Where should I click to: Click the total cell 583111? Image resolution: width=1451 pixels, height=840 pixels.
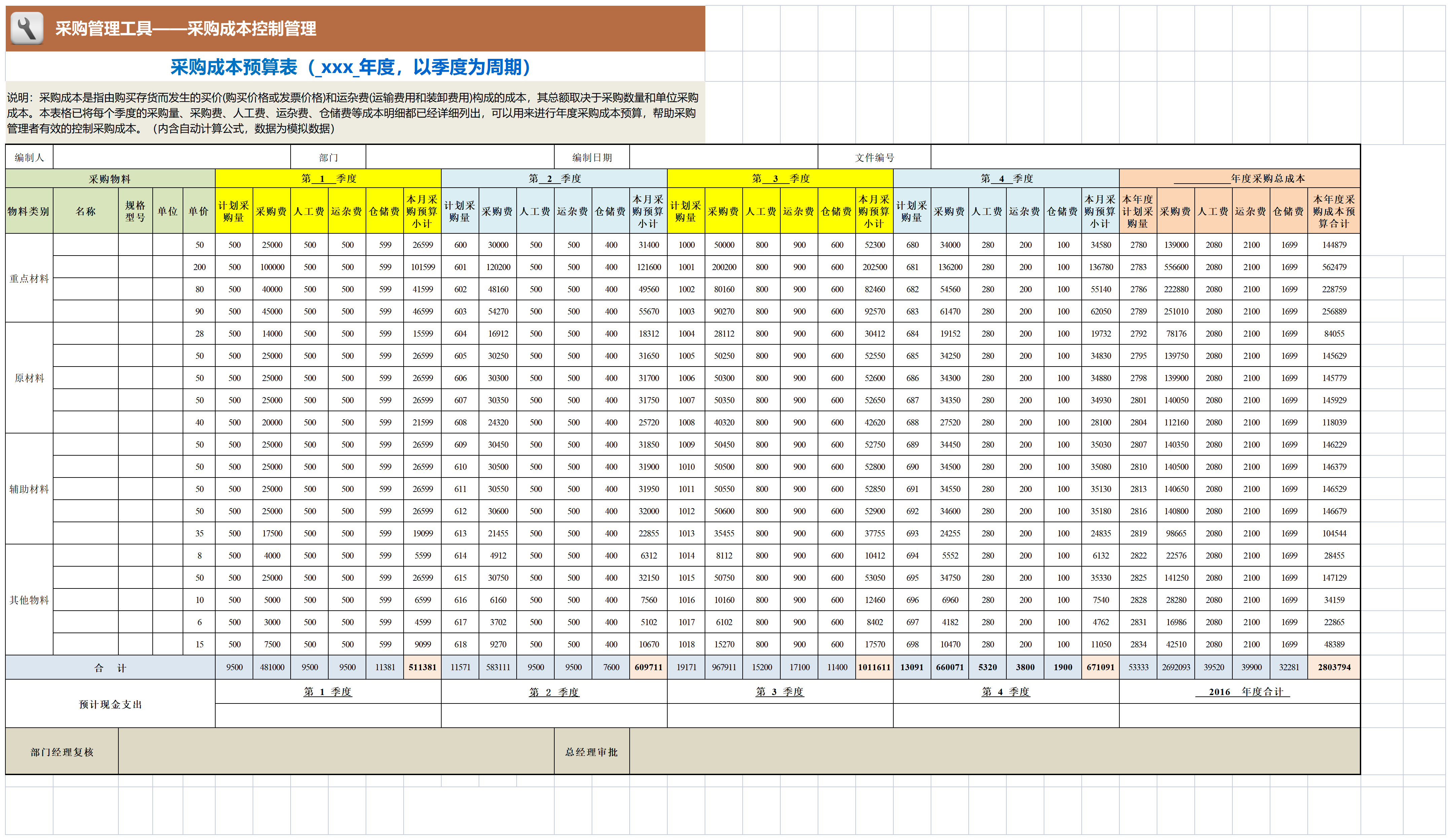click(497, 667)
